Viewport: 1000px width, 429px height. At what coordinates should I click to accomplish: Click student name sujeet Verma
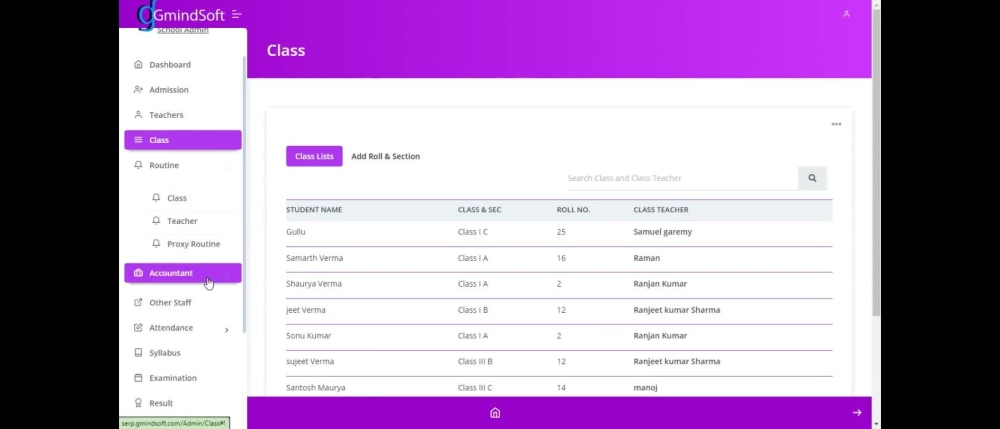[310, 361]
